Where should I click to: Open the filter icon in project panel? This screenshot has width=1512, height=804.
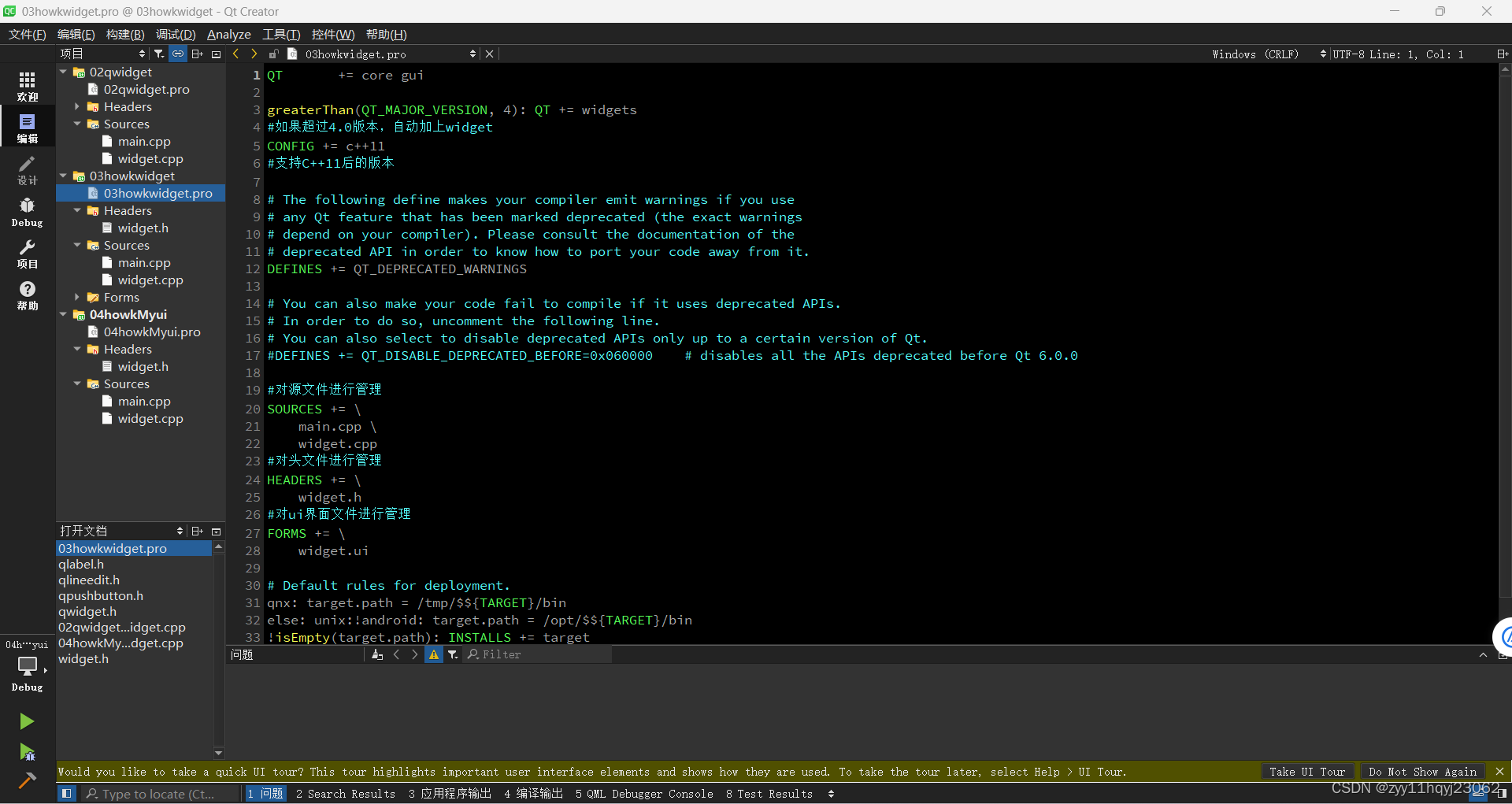pyautogui.click(x=159, y=53)
